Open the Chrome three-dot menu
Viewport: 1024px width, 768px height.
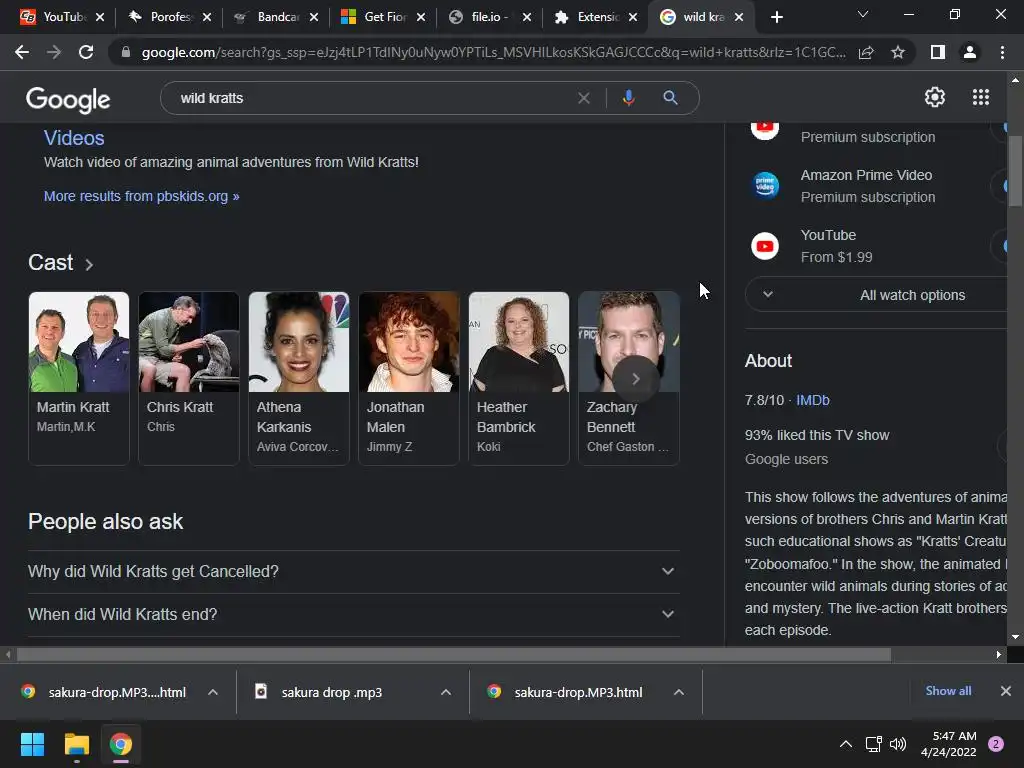point(1002,52)
